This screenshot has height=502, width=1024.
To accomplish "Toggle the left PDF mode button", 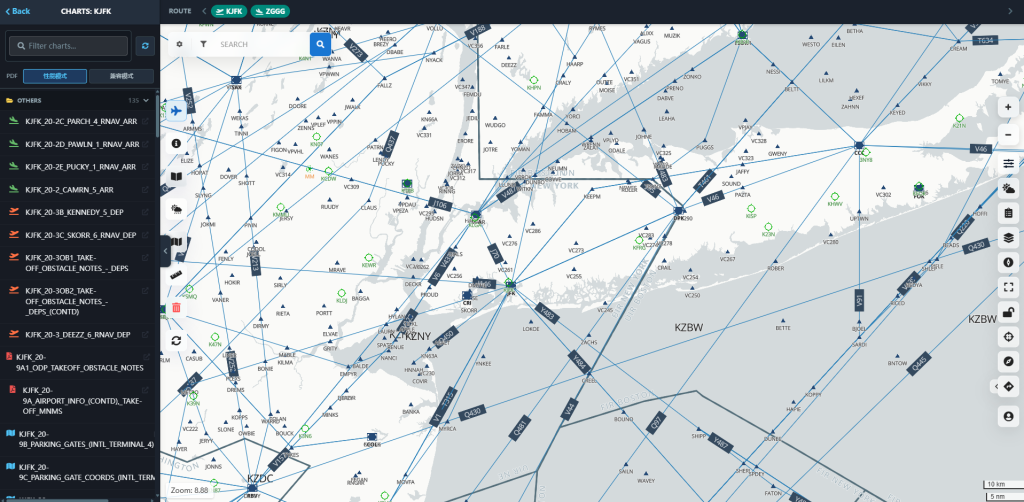I will pyautogui.click(x=55, y=76).
